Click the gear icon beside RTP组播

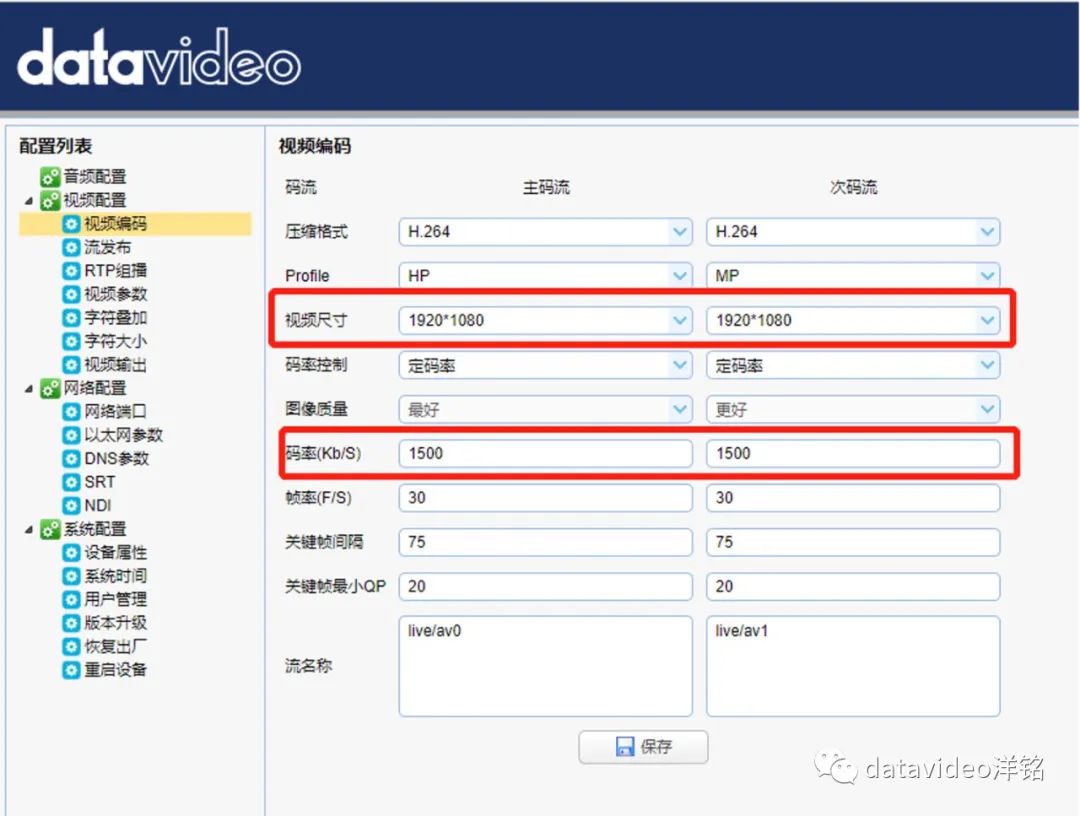pos(71,271)
